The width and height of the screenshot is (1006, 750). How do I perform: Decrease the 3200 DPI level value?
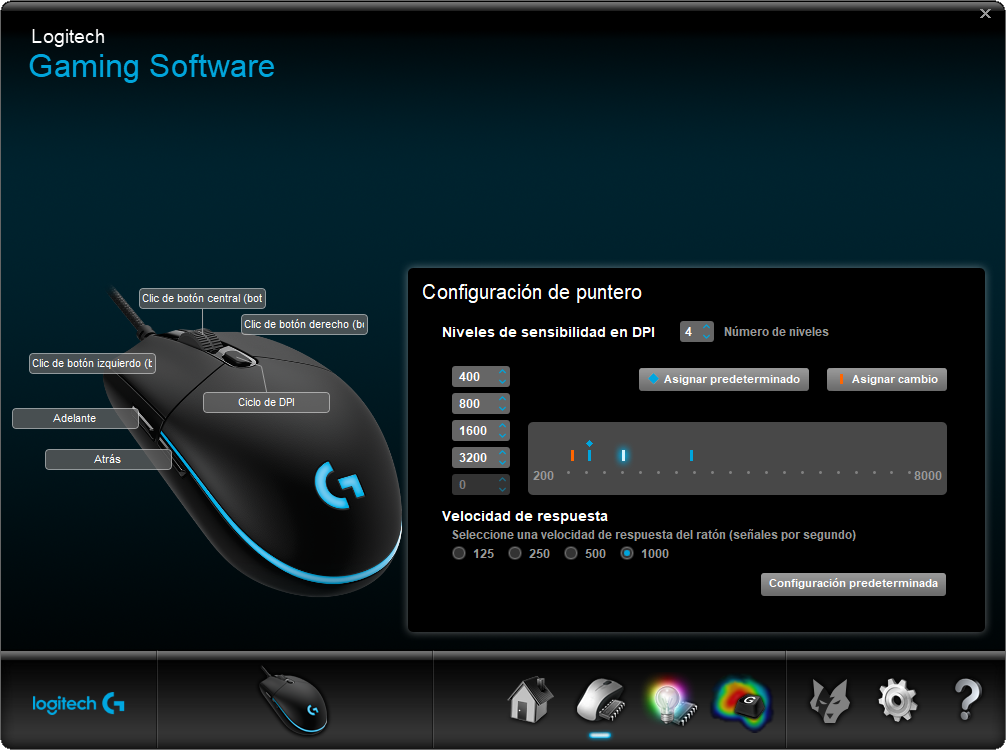tap(503, 463)
